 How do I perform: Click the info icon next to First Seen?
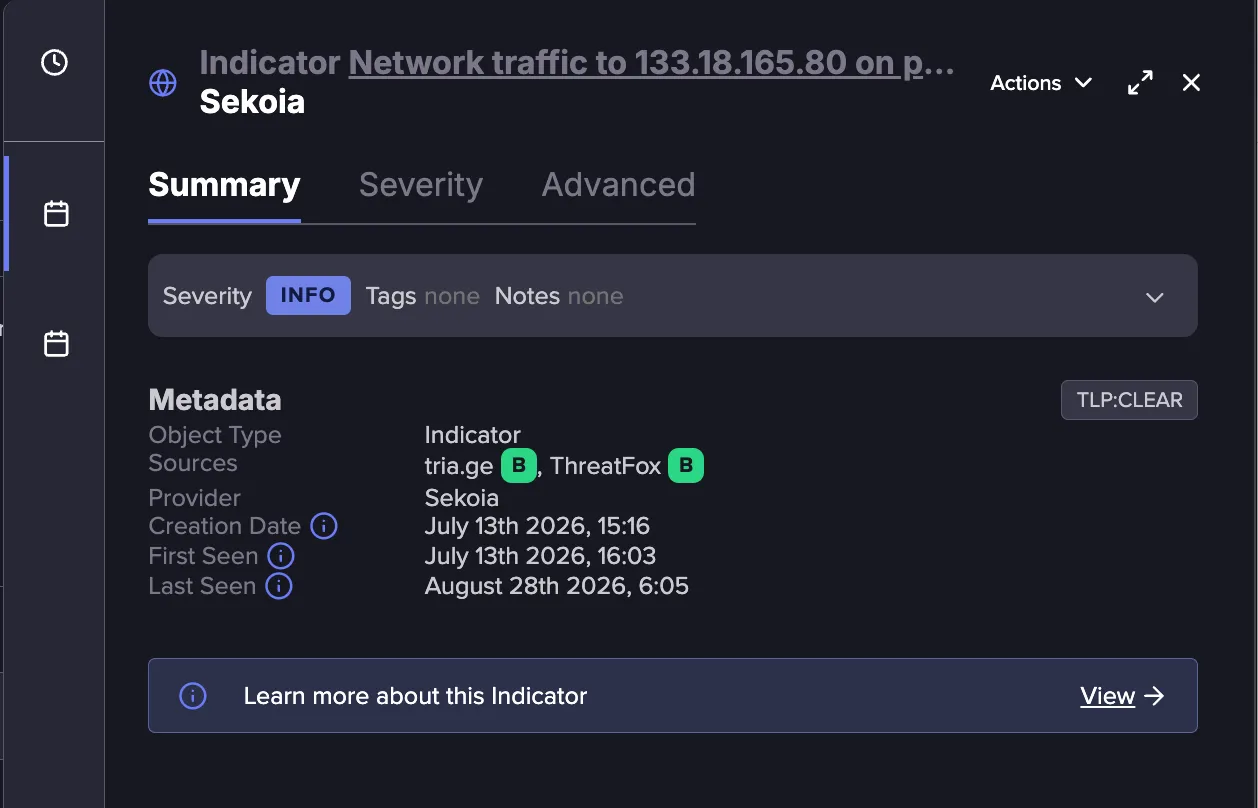[x=281, y=556]
